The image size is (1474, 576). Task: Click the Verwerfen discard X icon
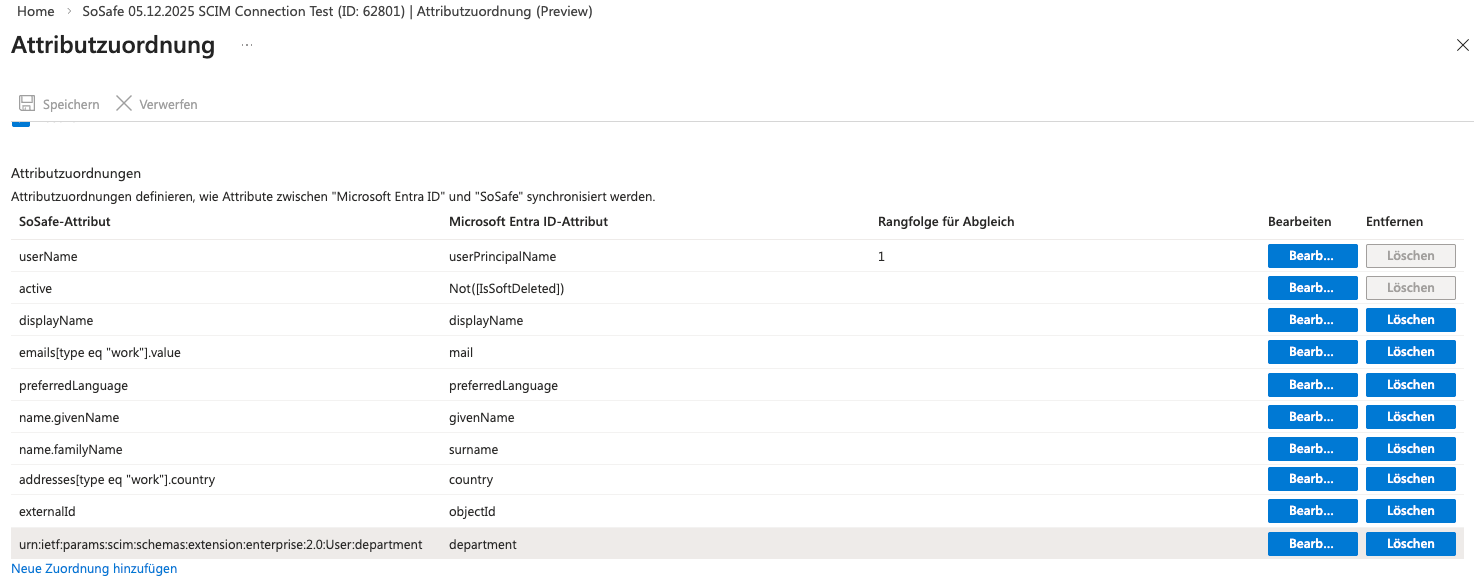pyautogui.click(x=124, y=104)
